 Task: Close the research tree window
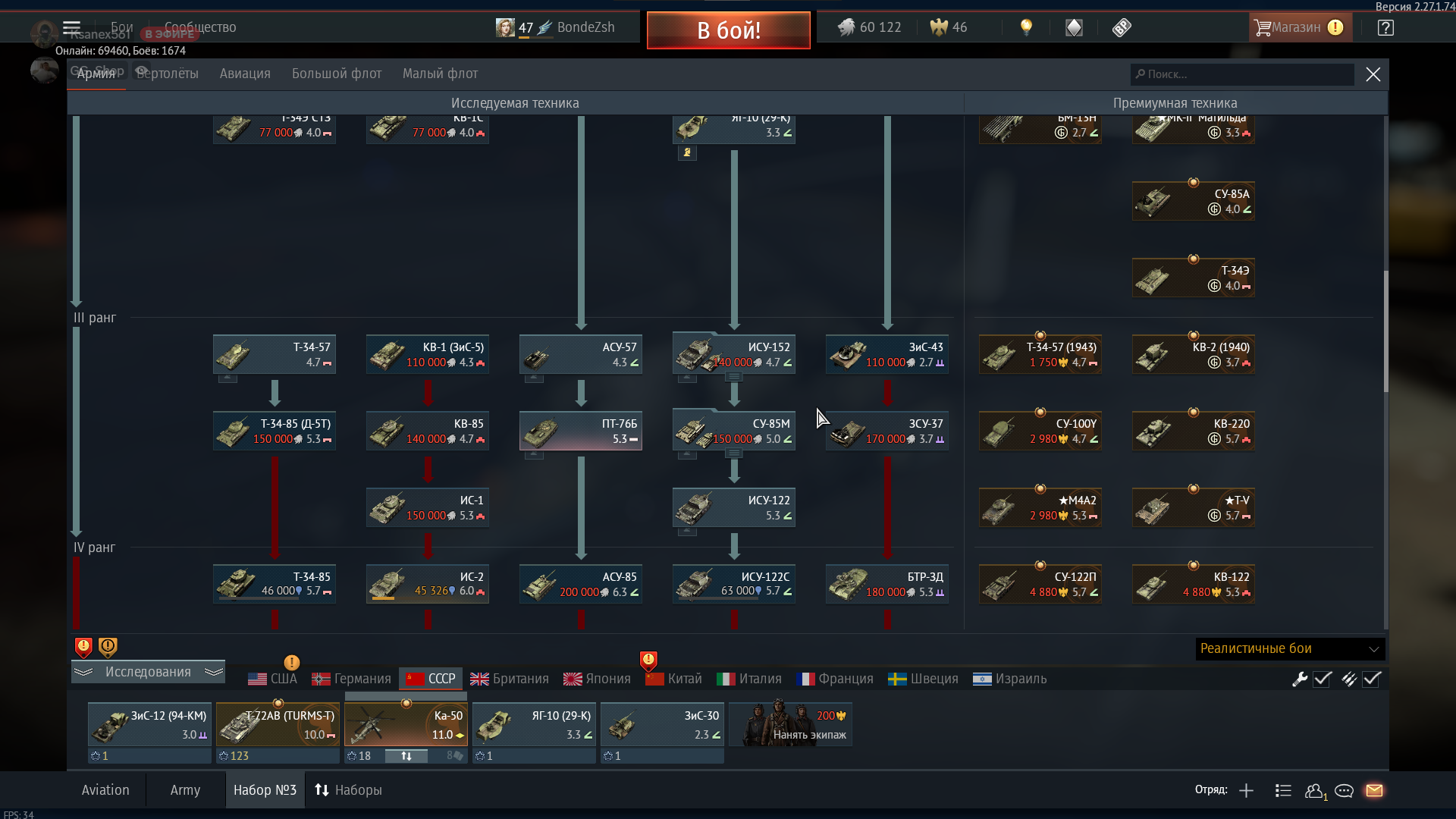pyautogui.click(x=1373, y=74)
